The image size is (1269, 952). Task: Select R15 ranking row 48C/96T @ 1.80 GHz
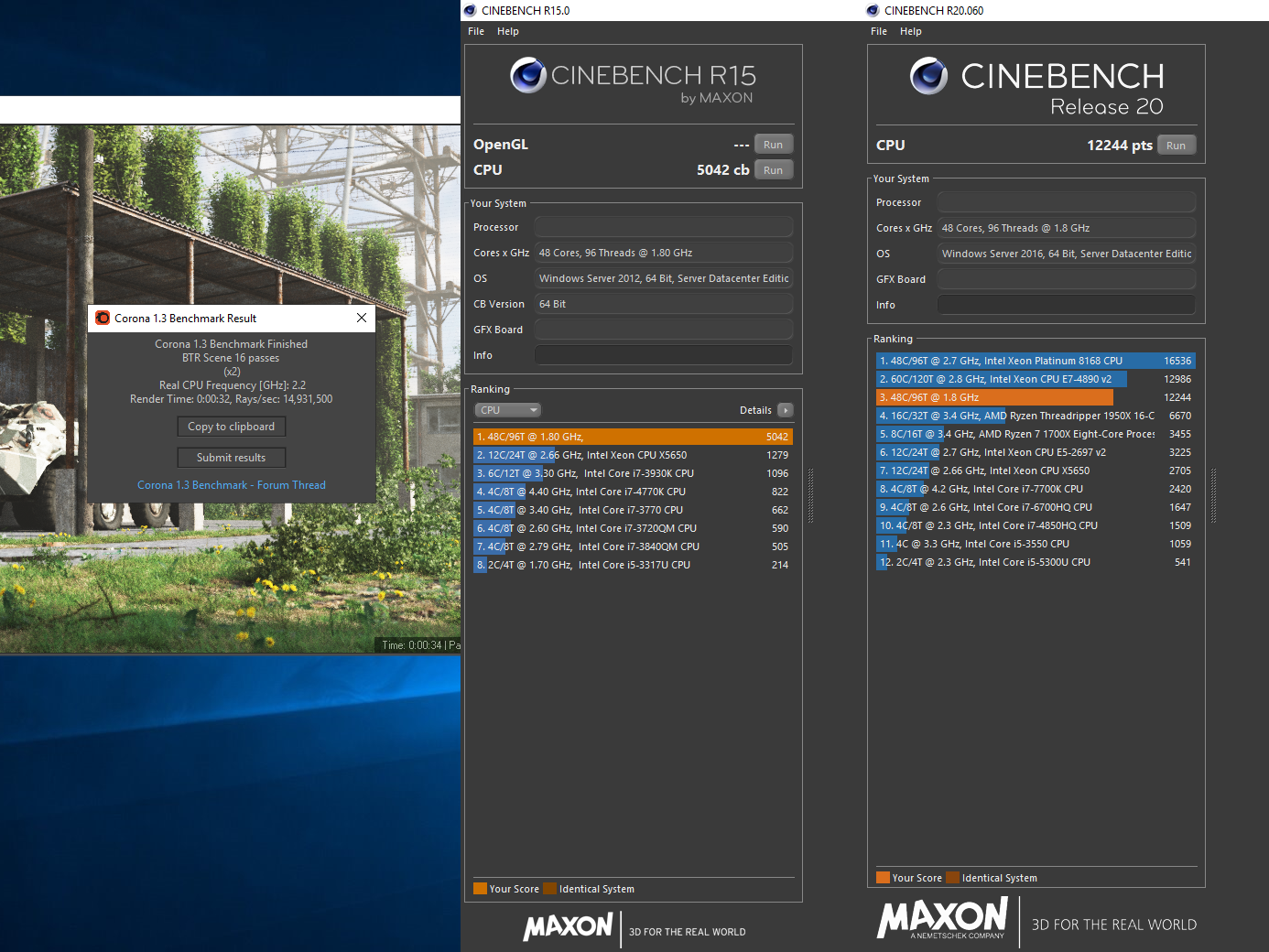[x=633, y=437]
